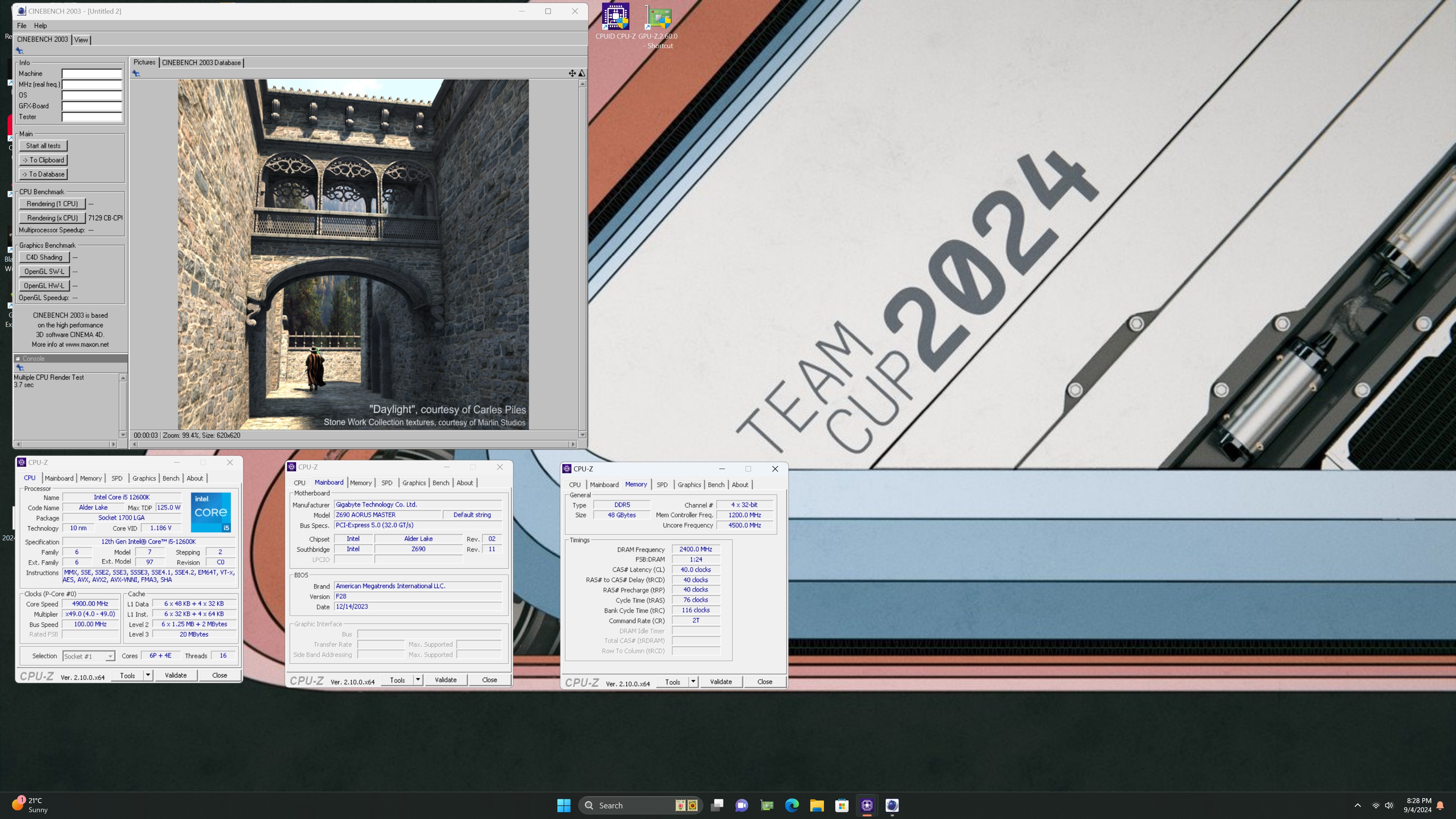Click Close in the Memory window
Screen dimensions: 1456x819
[765, 682]
